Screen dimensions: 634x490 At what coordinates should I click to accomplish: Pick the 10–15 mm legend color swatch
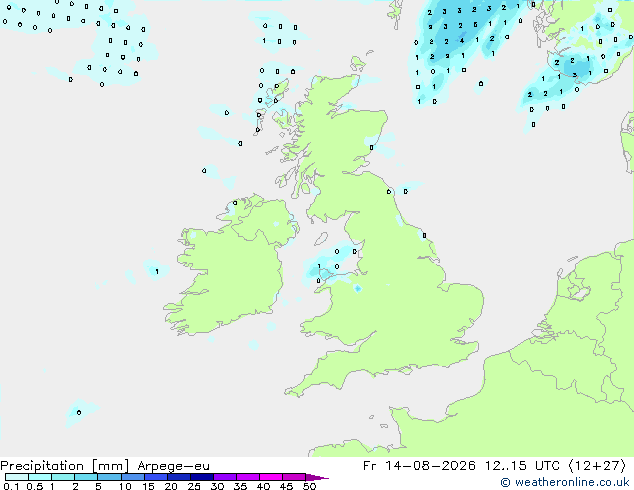[132, 477]
